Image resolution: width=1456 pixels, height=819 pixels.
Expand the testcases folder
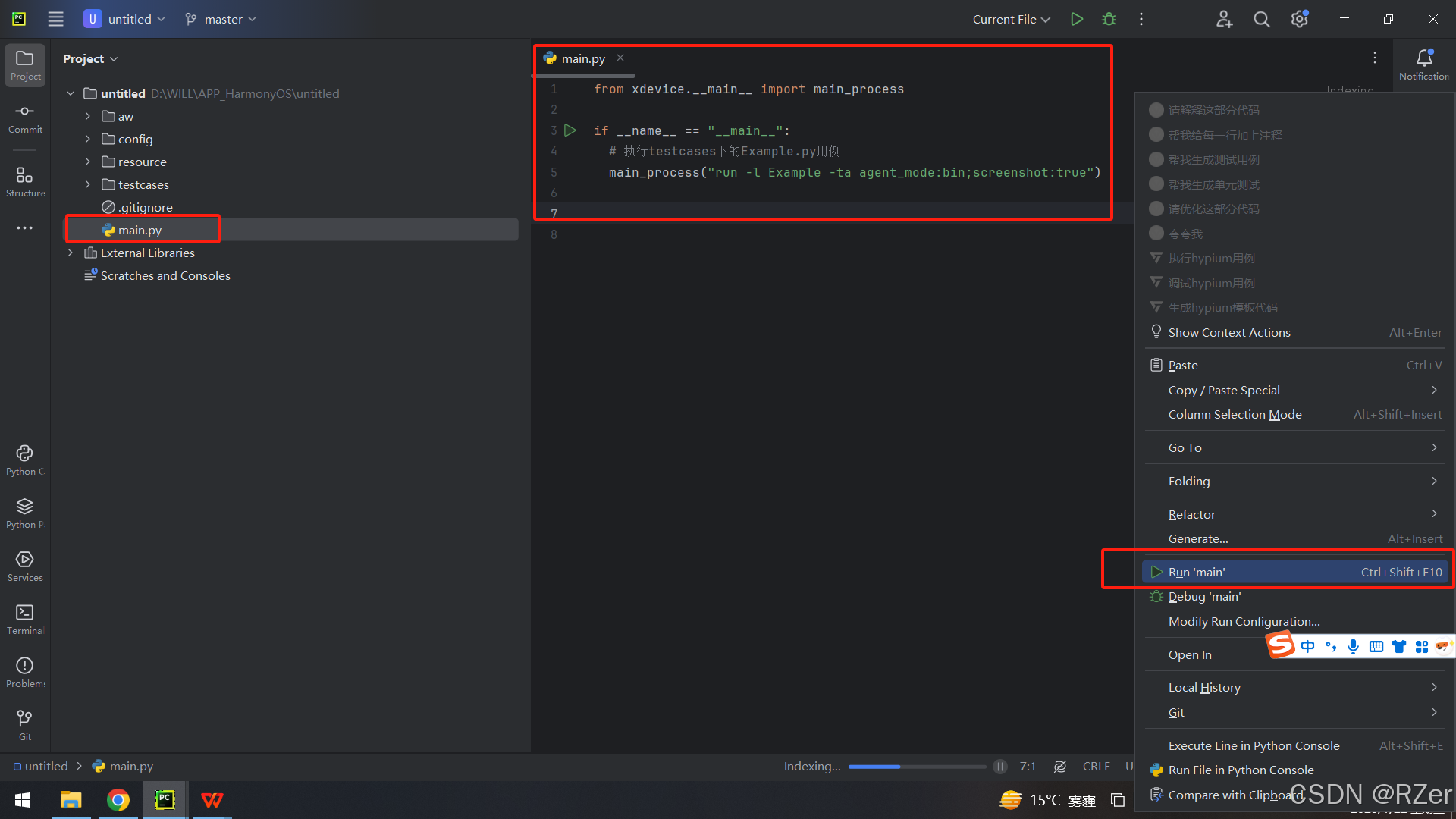88,184
